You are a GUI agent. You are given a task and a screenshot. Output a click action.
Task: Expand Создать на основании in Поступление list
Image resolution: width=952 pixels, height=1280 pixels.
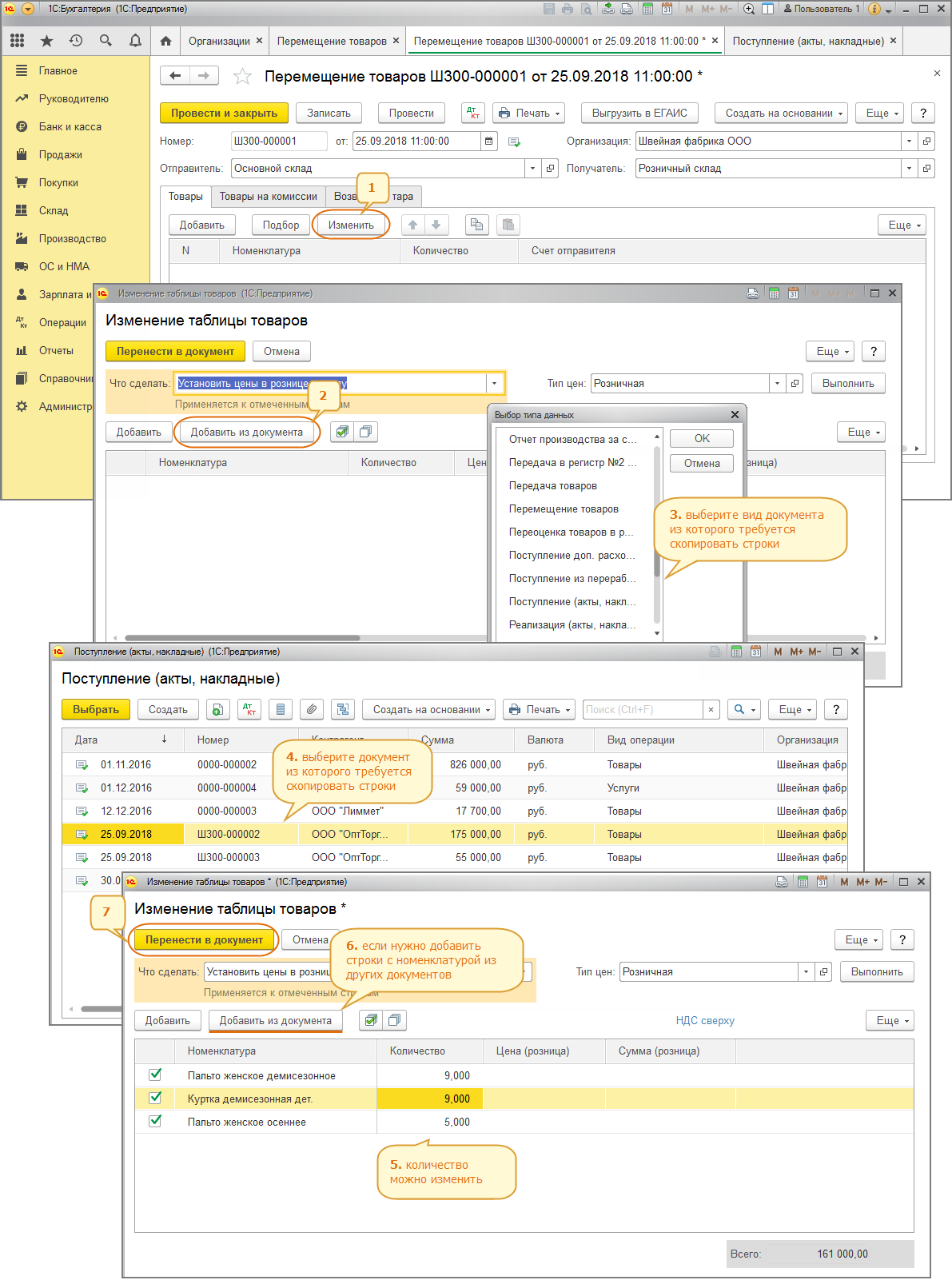(x=429, y=710)
